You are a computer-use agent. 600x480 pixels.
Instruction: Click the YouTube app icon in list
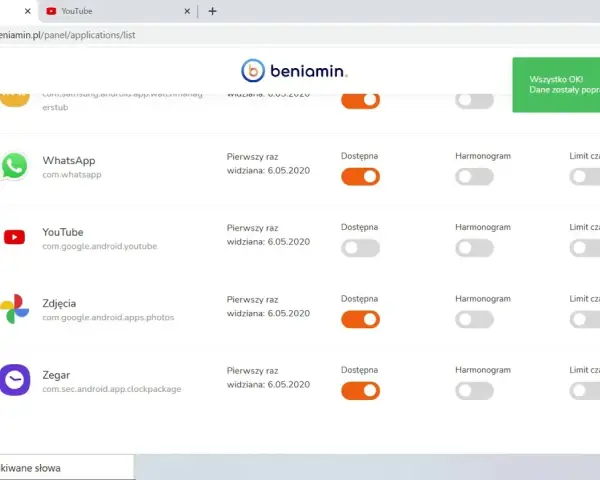pos(15,237)
